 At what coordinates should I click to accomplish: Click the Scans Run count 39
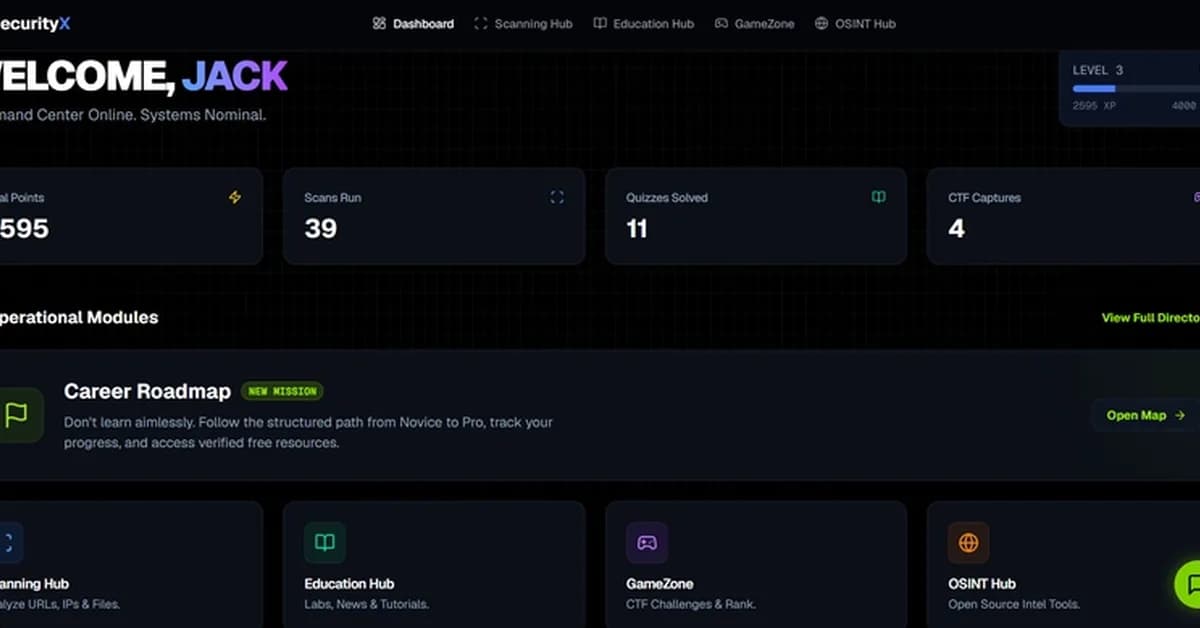(320, 229)
